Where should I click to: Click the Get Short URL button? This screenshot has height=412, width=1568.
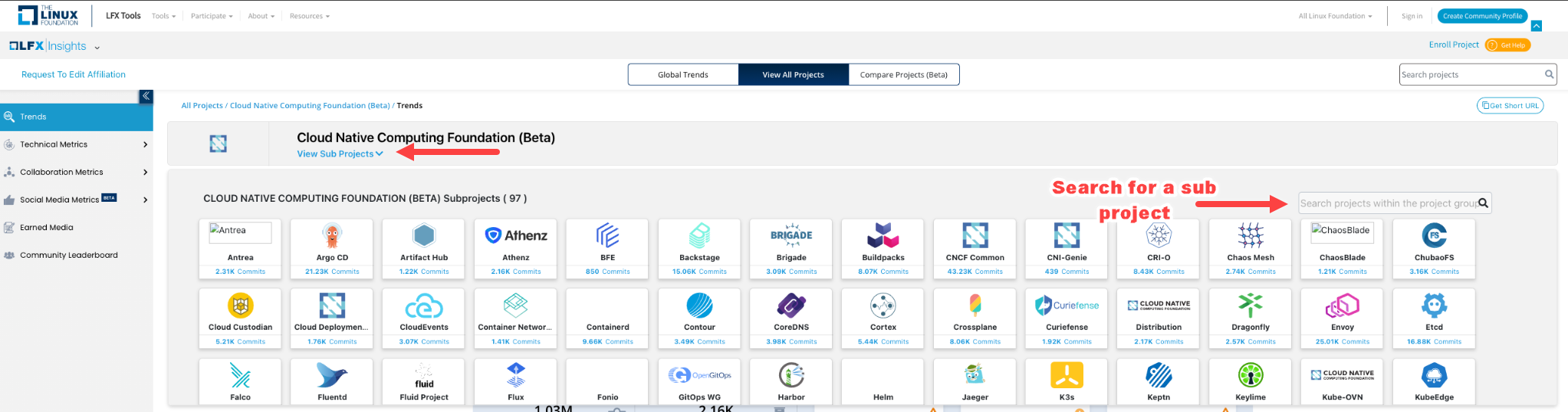(x=1510, y=106)
